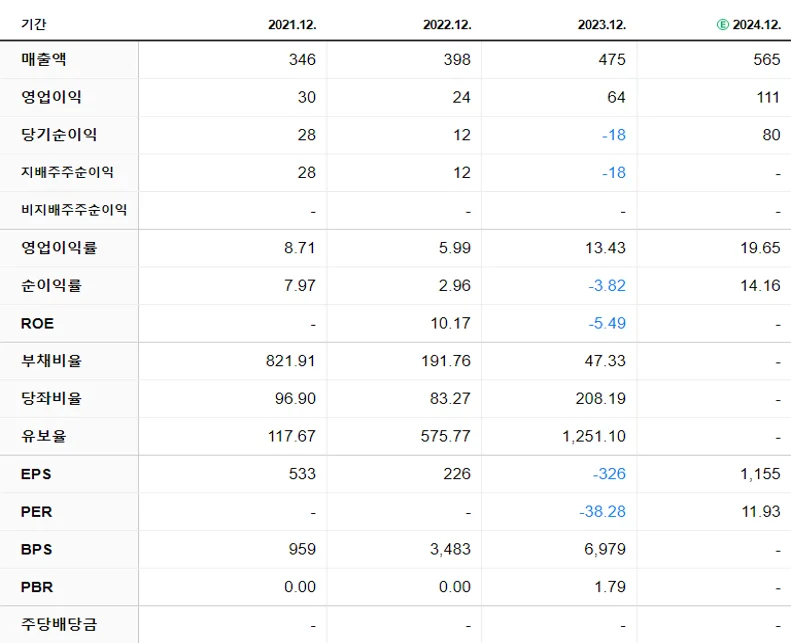Select the 2021.12. column header
Viewport: 791px width, 643px height.
click(292, 25)
